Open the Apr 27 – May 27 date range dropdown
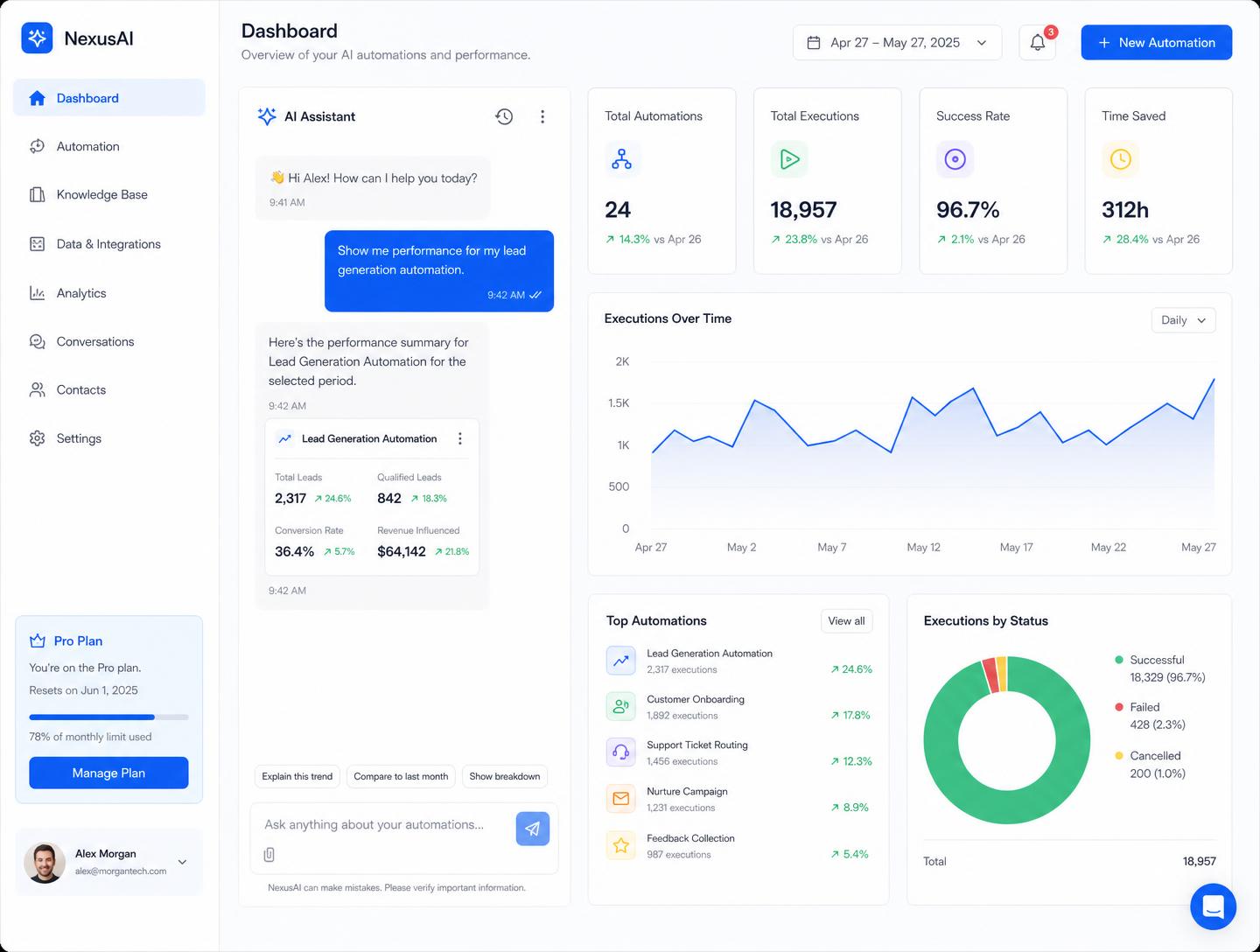This screenshot has width=1260, height=952. click(x=897, y=43)
